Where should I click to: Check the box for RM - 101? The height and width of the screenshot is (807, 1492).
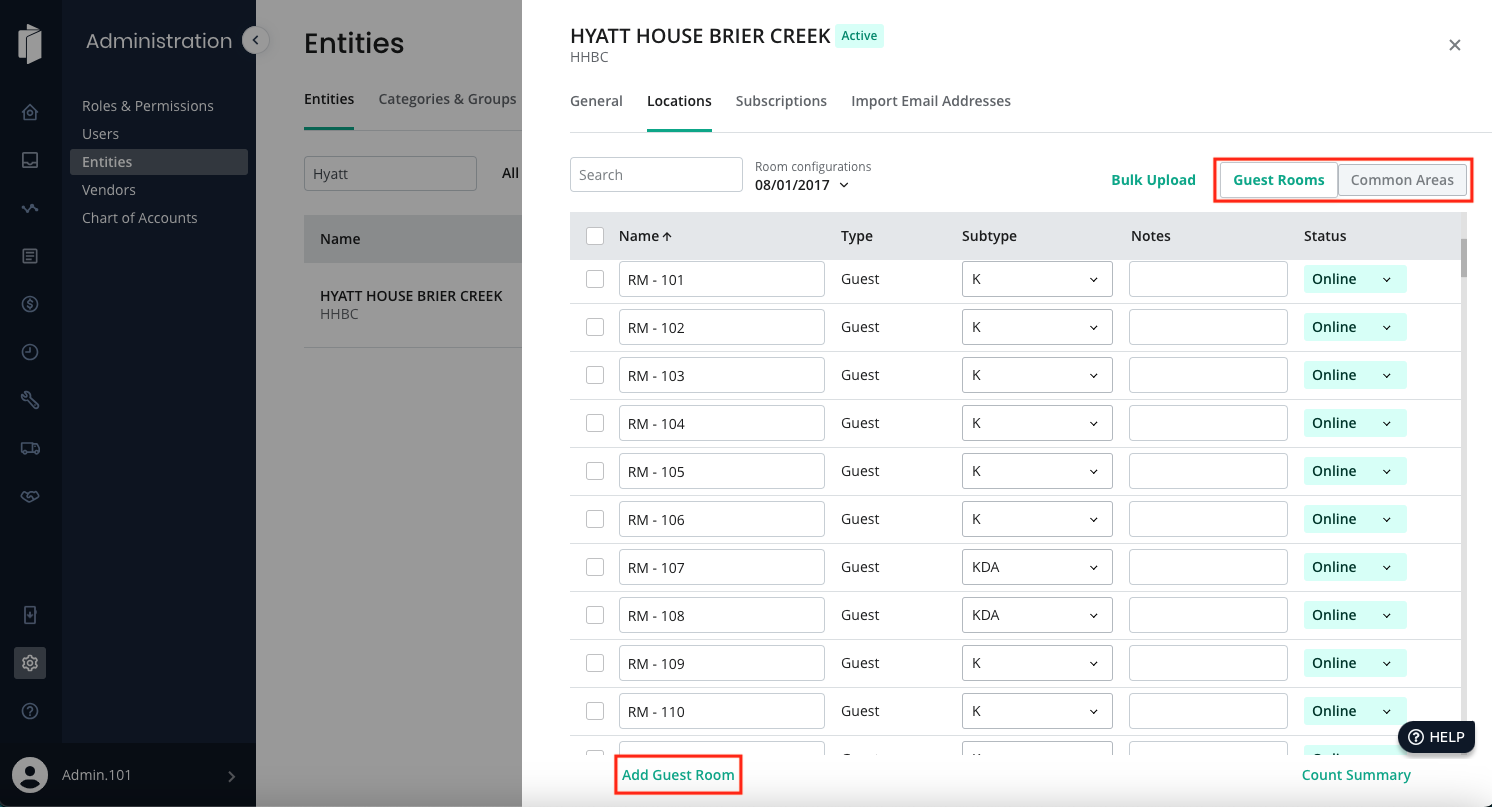(x=595, y=279)
